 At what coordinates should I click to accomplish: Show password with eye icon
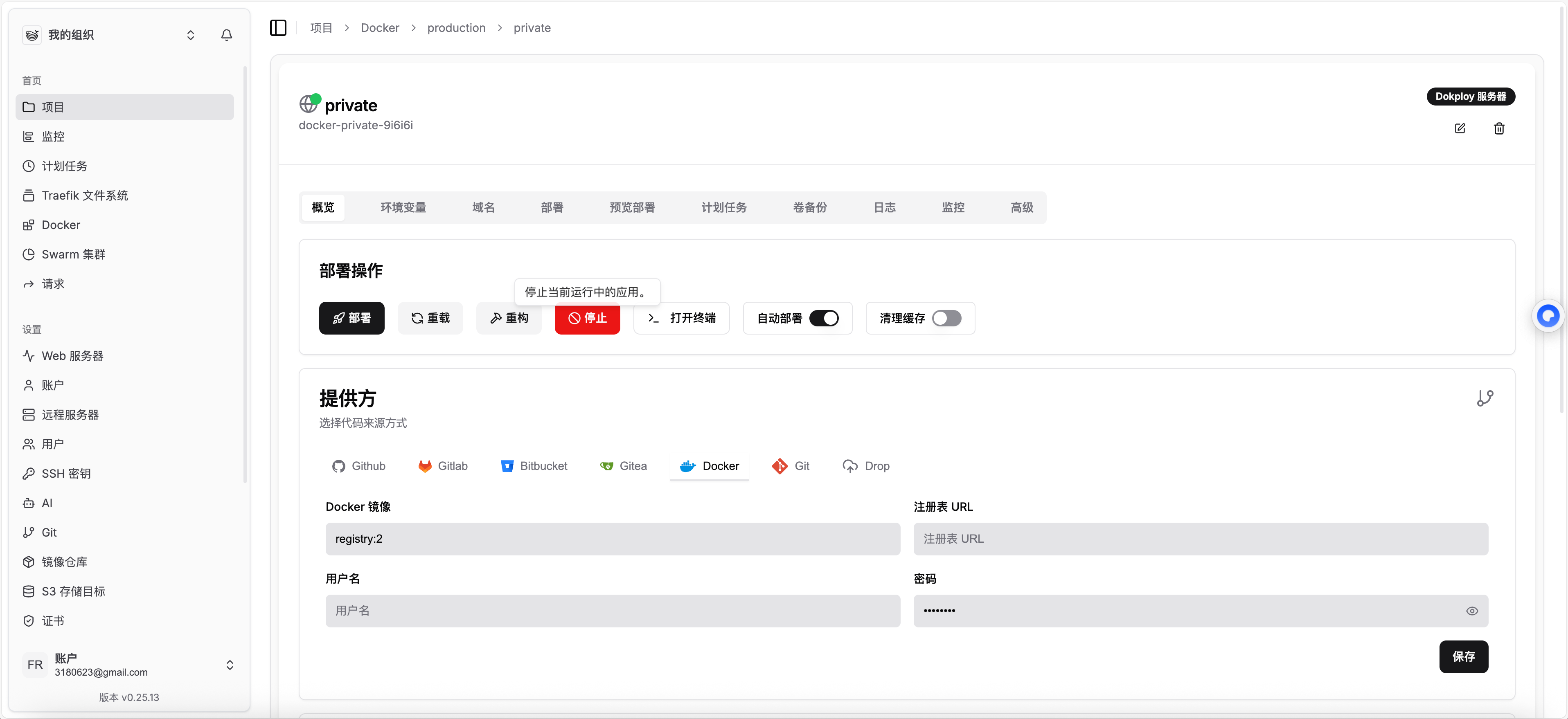click(x=1472, y=611)
